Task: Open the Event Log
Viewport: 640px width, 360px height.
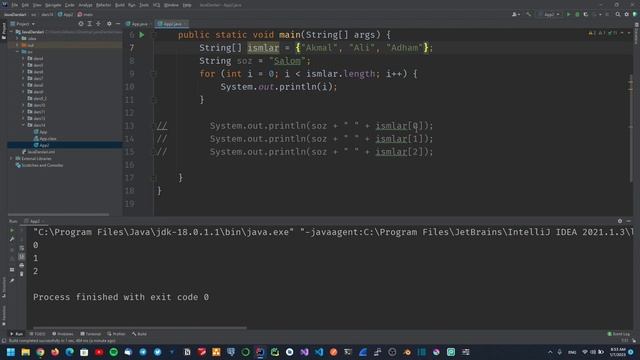Action: pos(619,334)
